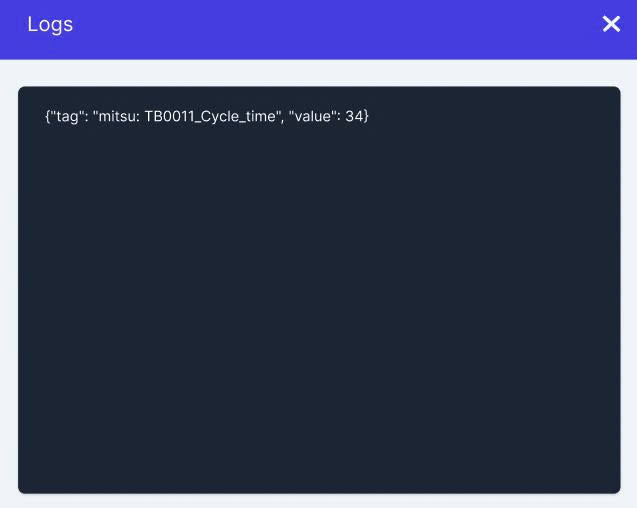Click the opening brace of the log entry

pos(47,116)
